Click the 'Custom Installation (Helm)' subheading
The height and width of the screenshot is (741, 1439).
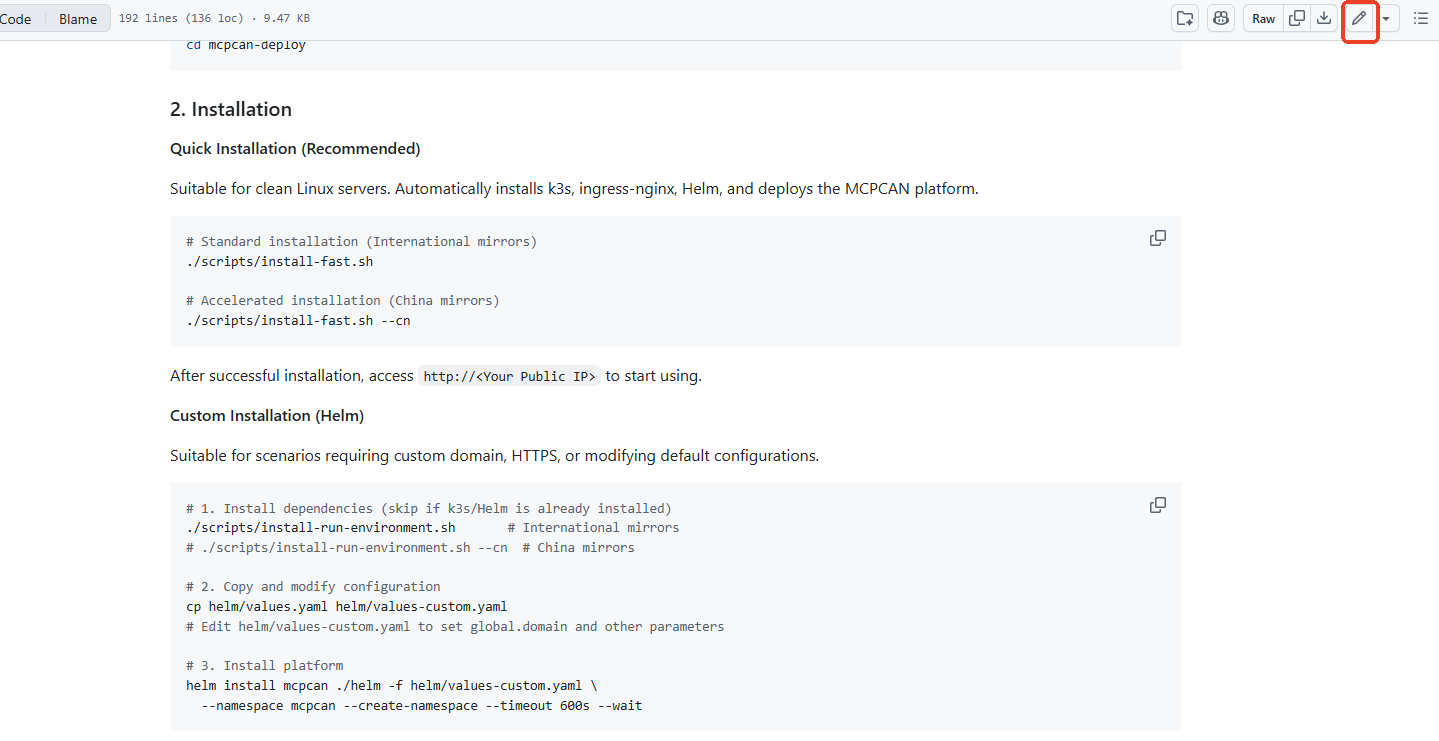(x=267, y=415)
